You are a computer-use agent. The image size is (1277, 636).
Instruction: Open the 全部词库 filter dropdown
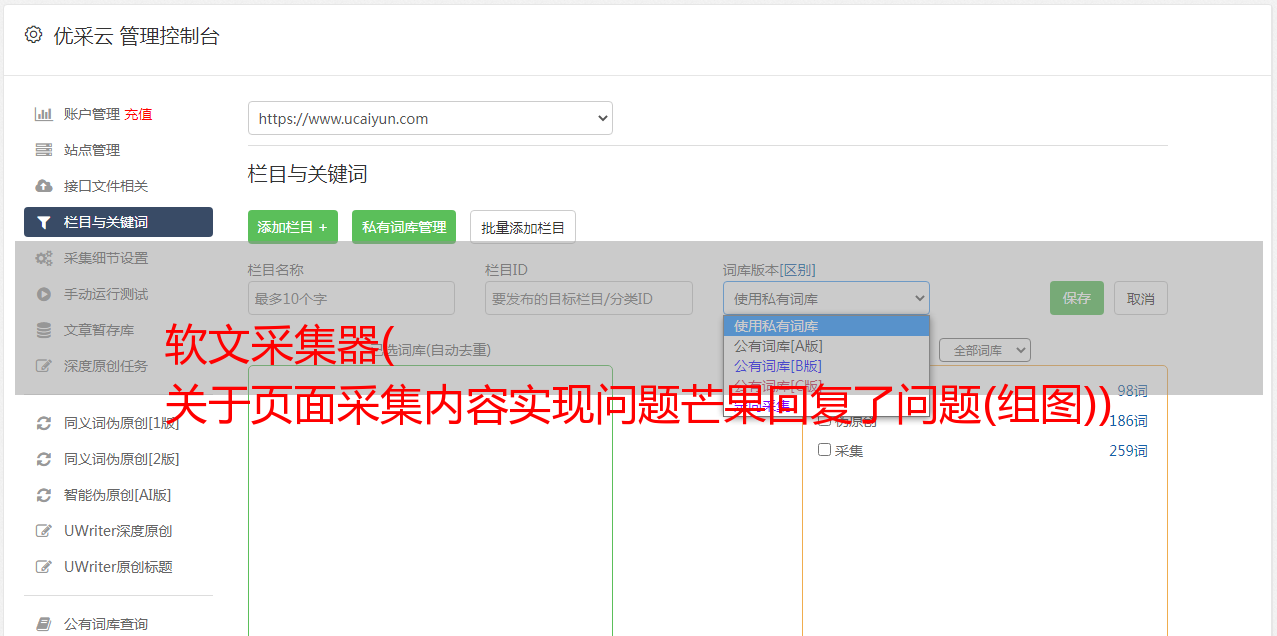click(984, 350)
